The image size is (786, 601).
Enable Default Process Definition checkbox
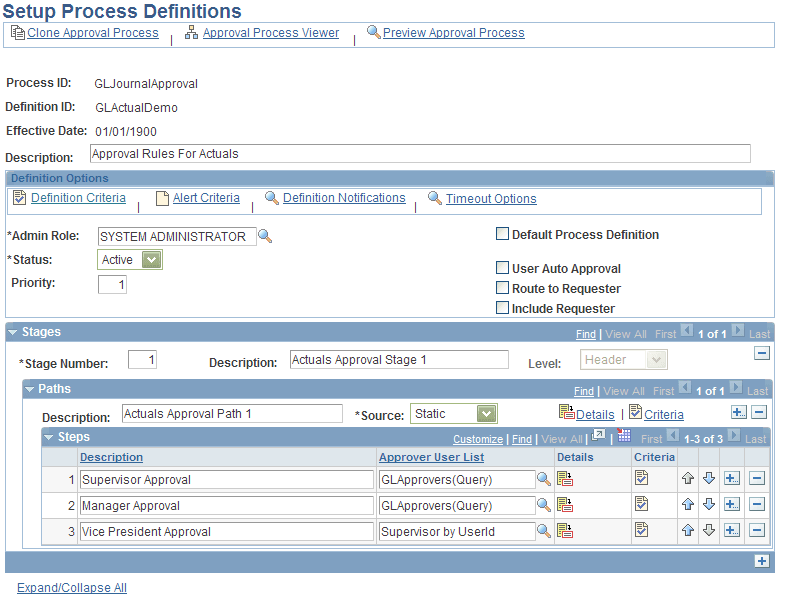pos(502,234)
